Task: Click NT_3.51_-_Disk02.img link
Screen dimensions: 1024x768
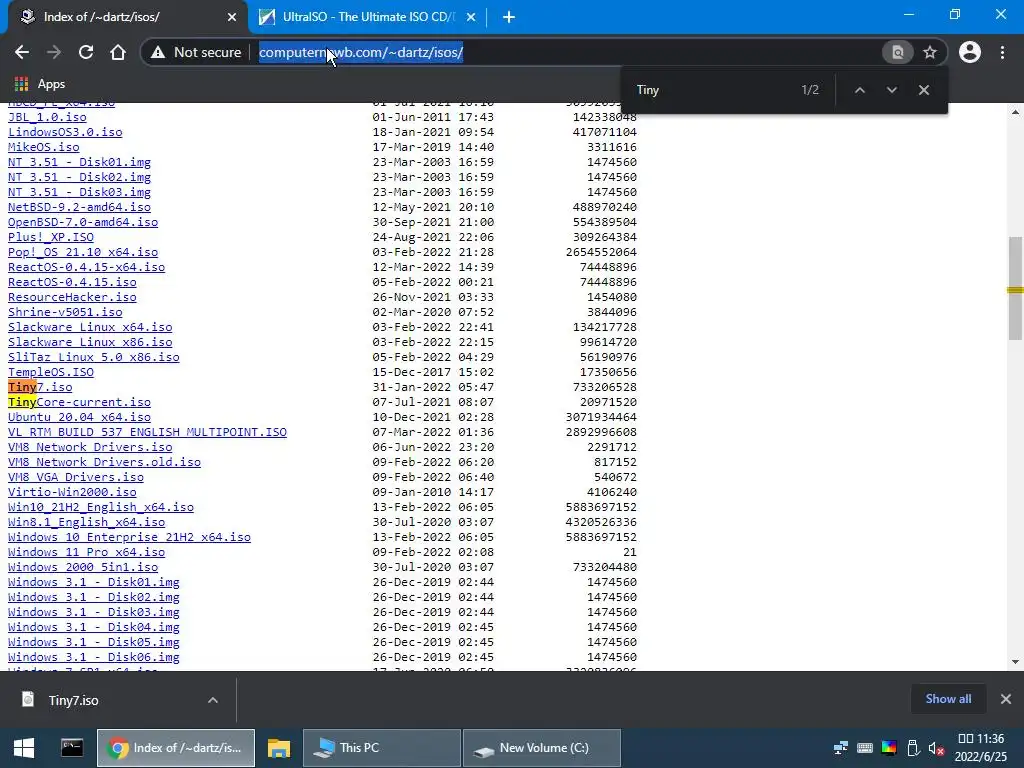Action: (79, 177)
